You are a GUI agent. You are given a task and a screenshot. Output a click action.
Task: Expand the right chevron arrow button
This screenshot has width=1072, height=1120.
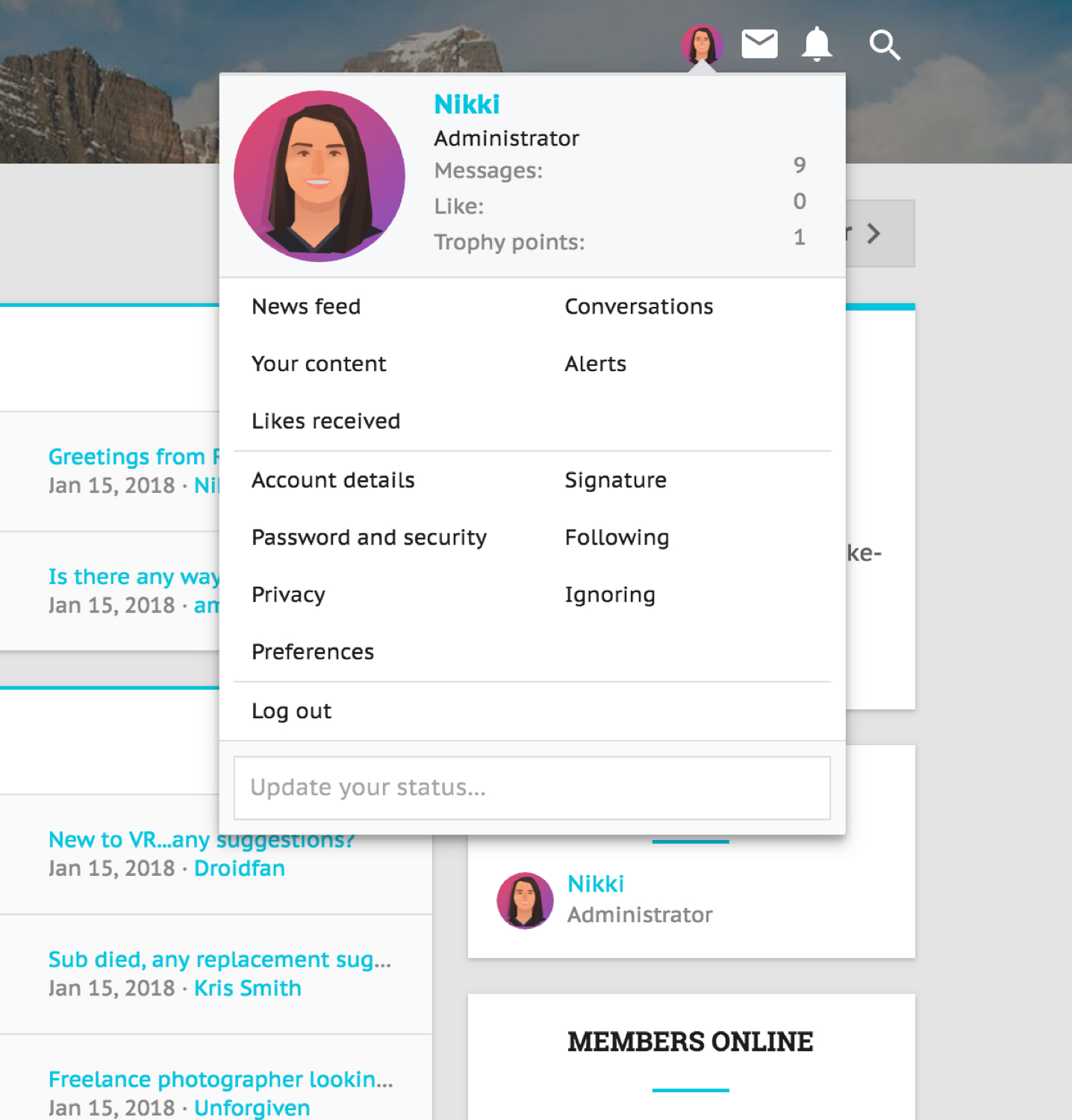874,234
